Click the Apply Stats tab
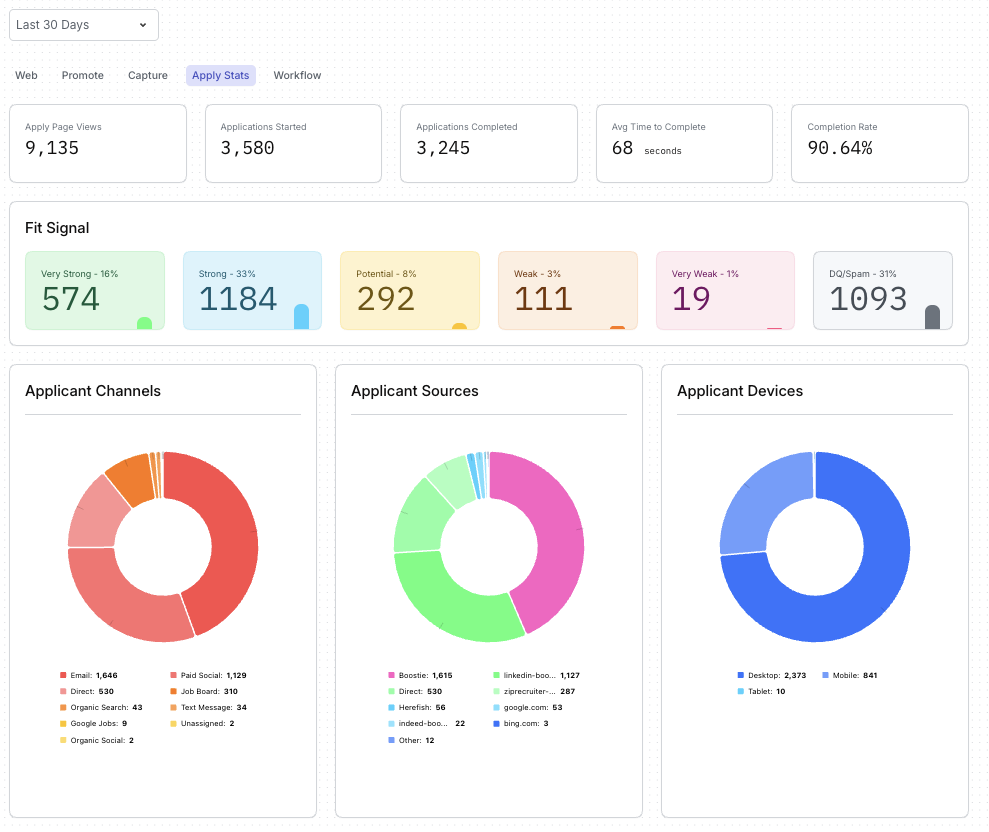The image size is (989, 832). pos(220,76)
